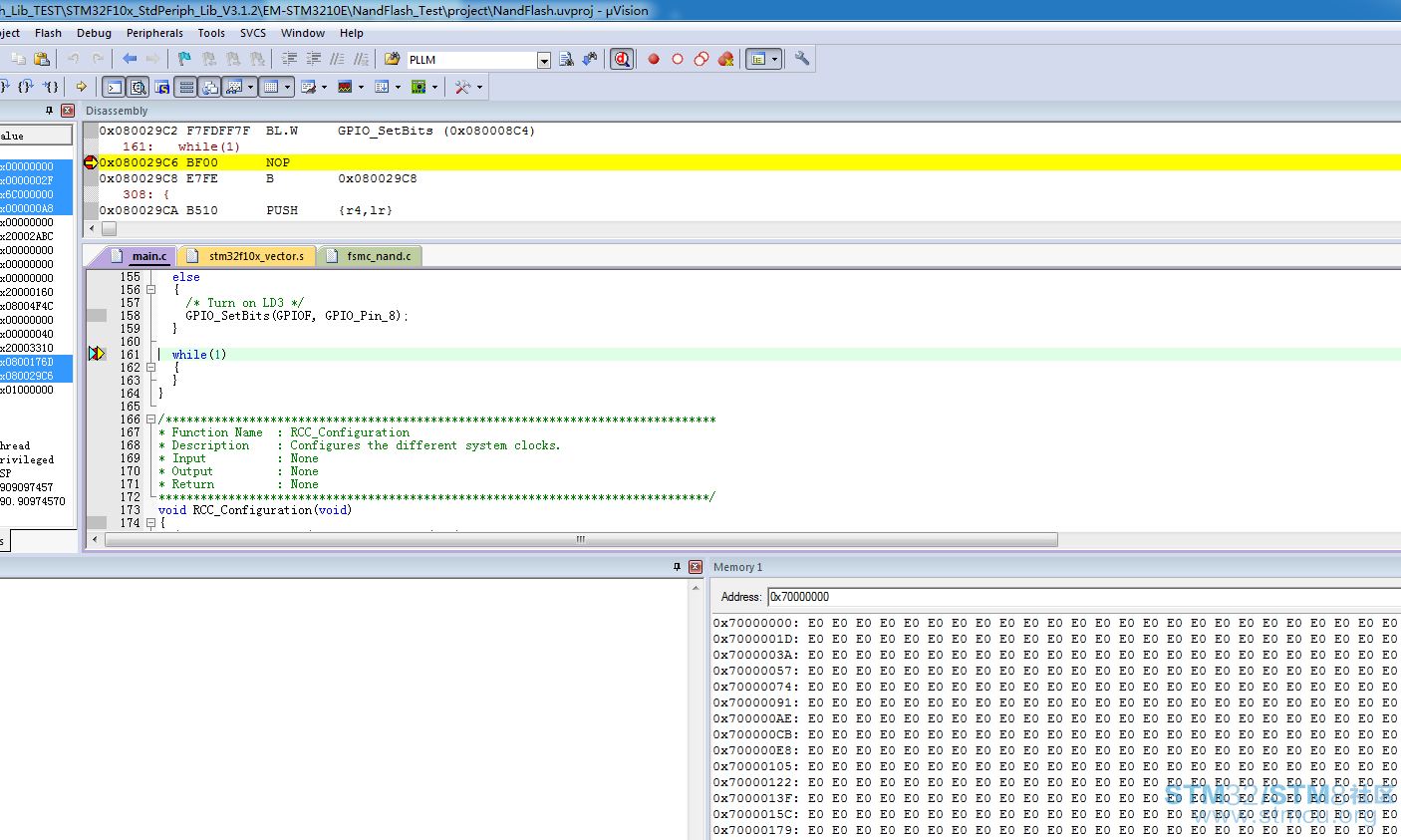Click Disassembly scroll-left arrow
This screenshot has width=1401, height=840.
point(92,229)
